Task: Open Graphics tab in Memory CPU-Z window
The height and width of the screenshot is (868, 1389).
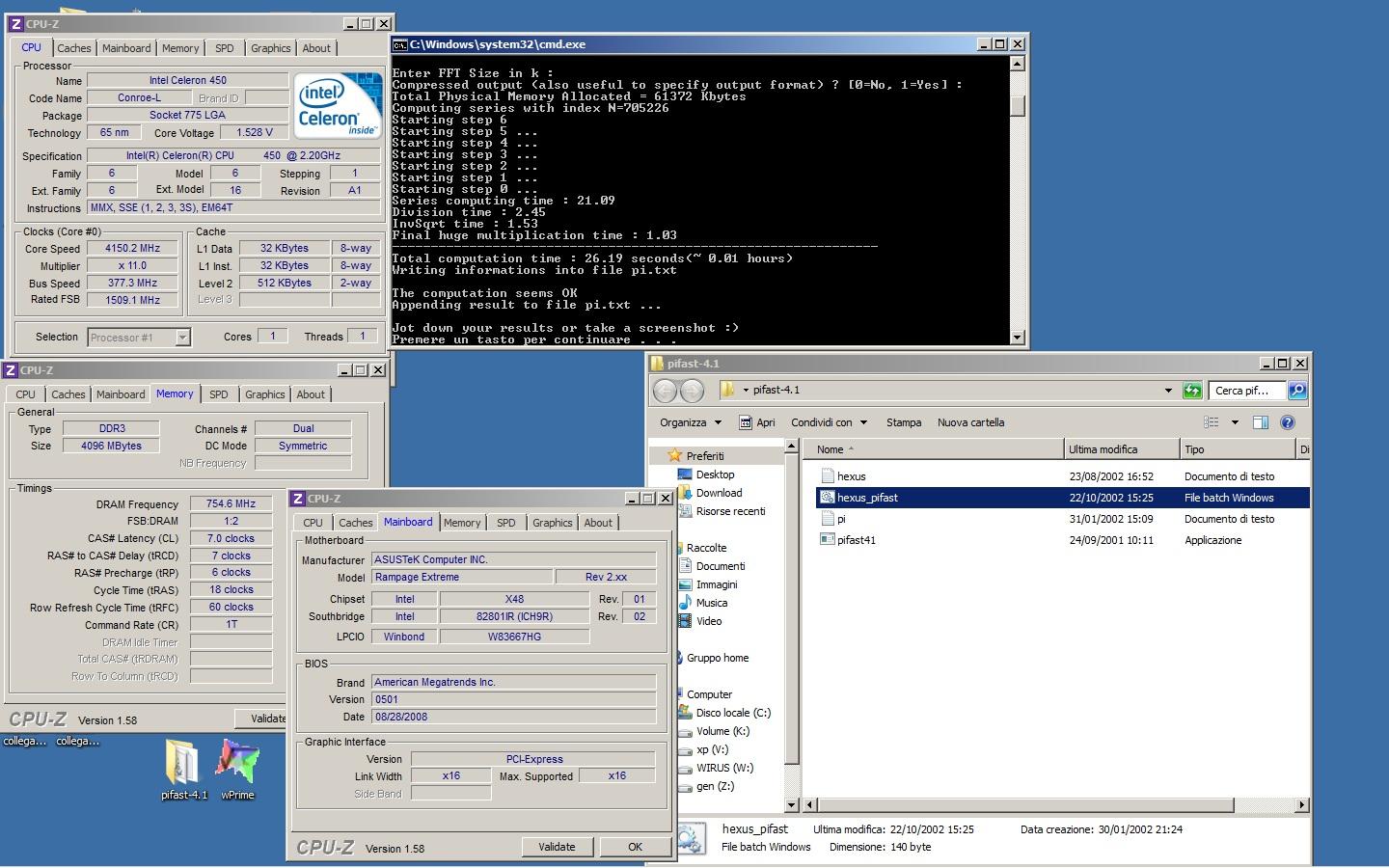Action: click(264, 394)
